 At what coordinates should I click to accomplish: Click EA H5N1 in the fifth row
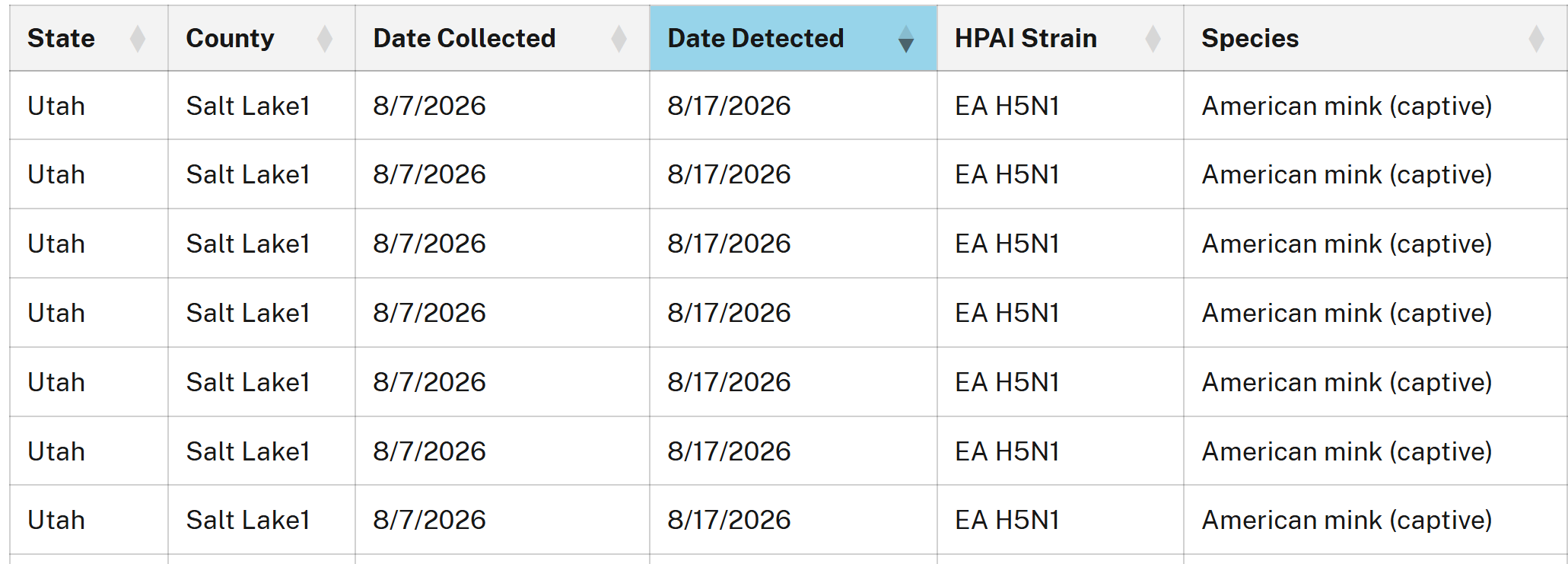tap(1007, 382)
